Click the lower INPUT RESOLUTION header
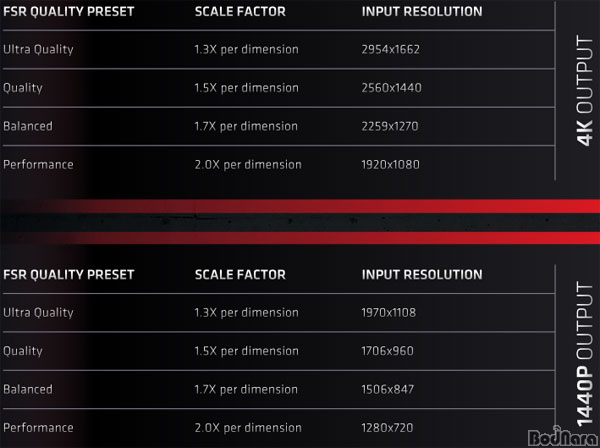The image size is (600, 448). (x=422, y=275)
